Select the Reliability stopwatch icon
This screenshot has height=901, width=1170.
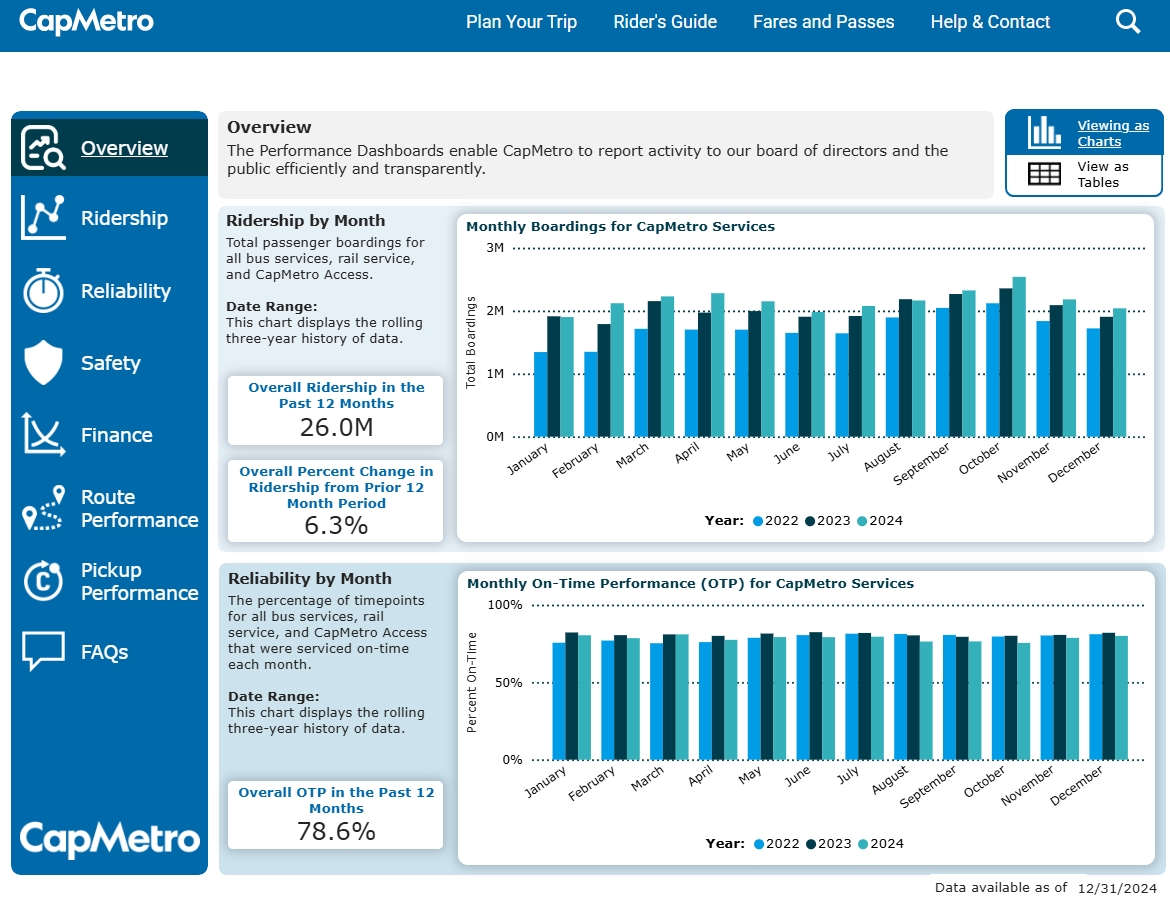[43, 291]
